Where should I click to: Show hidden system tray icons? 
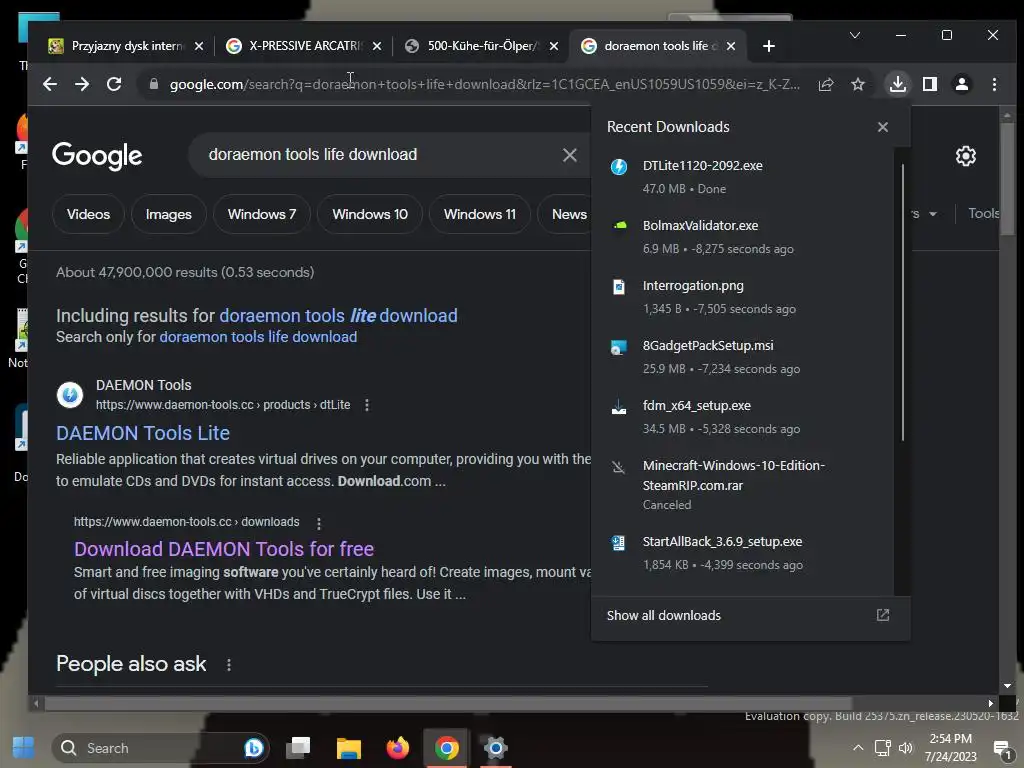(x=858, y=748)
